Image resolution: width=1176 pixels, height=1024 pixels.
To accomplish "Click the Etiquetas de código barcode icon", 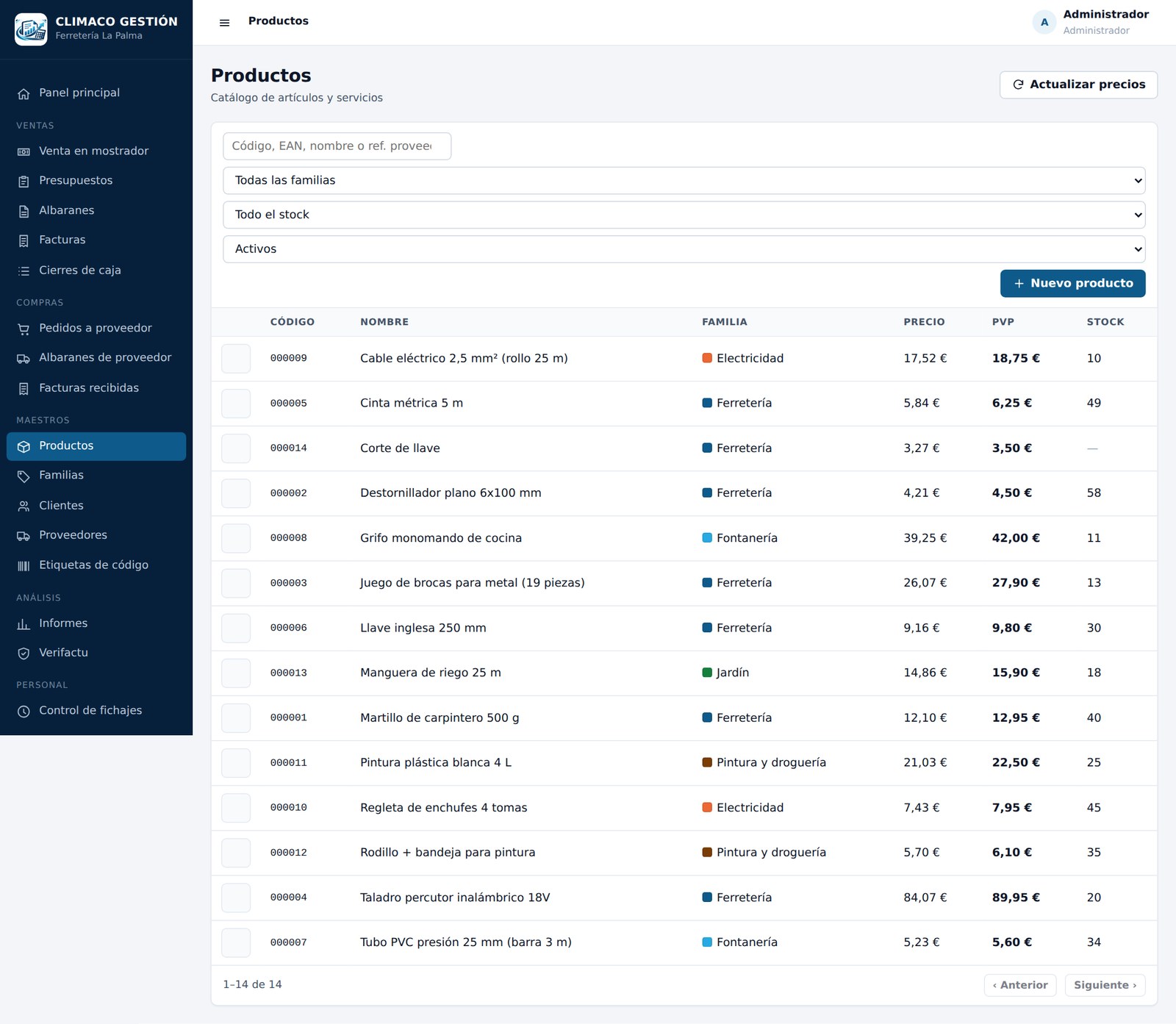I will coord(24,565).
